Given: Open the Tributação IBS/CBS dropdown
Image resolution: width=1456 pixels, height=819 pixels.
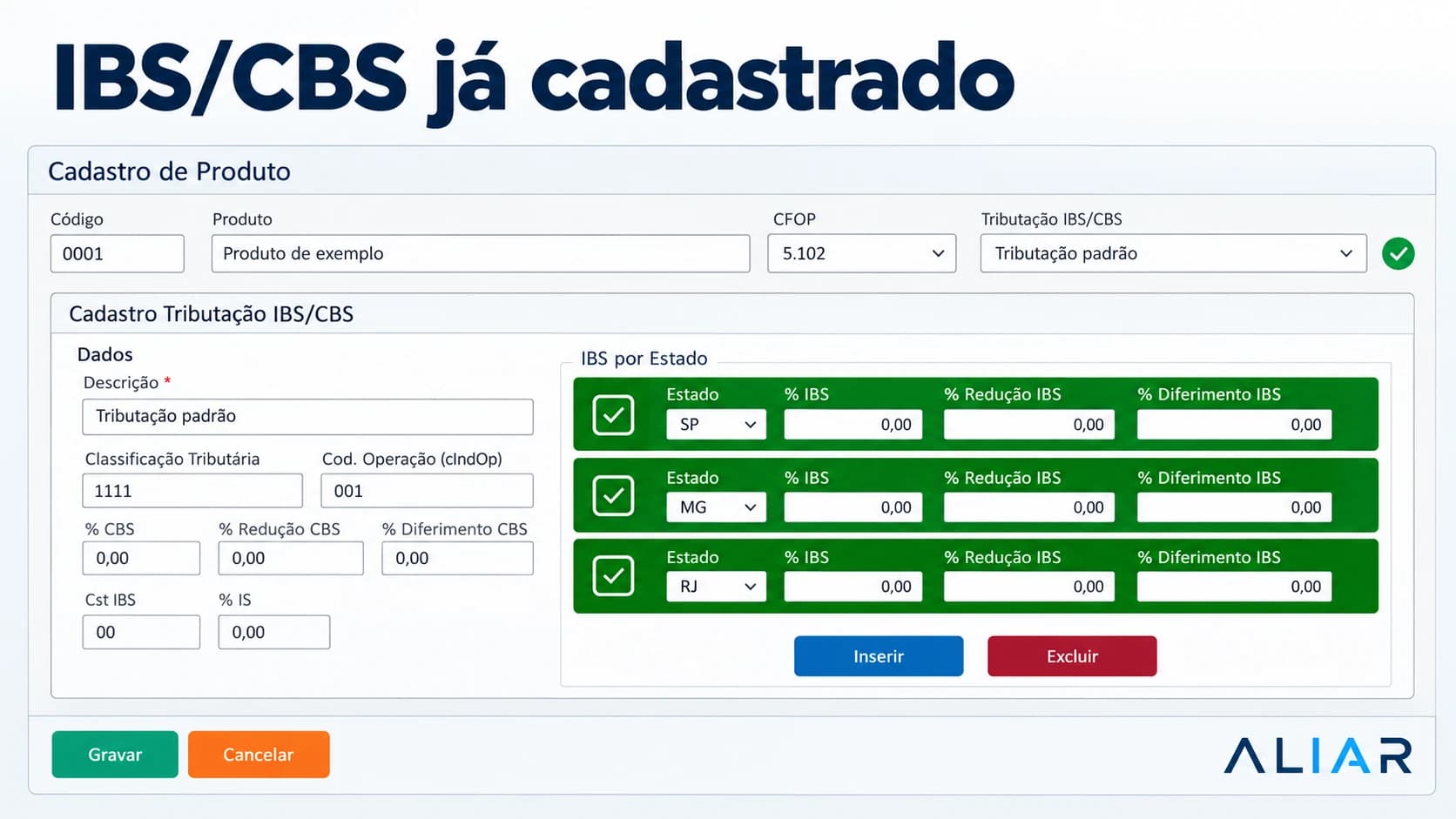Looking at the screenshot, I should (1173, 253).
